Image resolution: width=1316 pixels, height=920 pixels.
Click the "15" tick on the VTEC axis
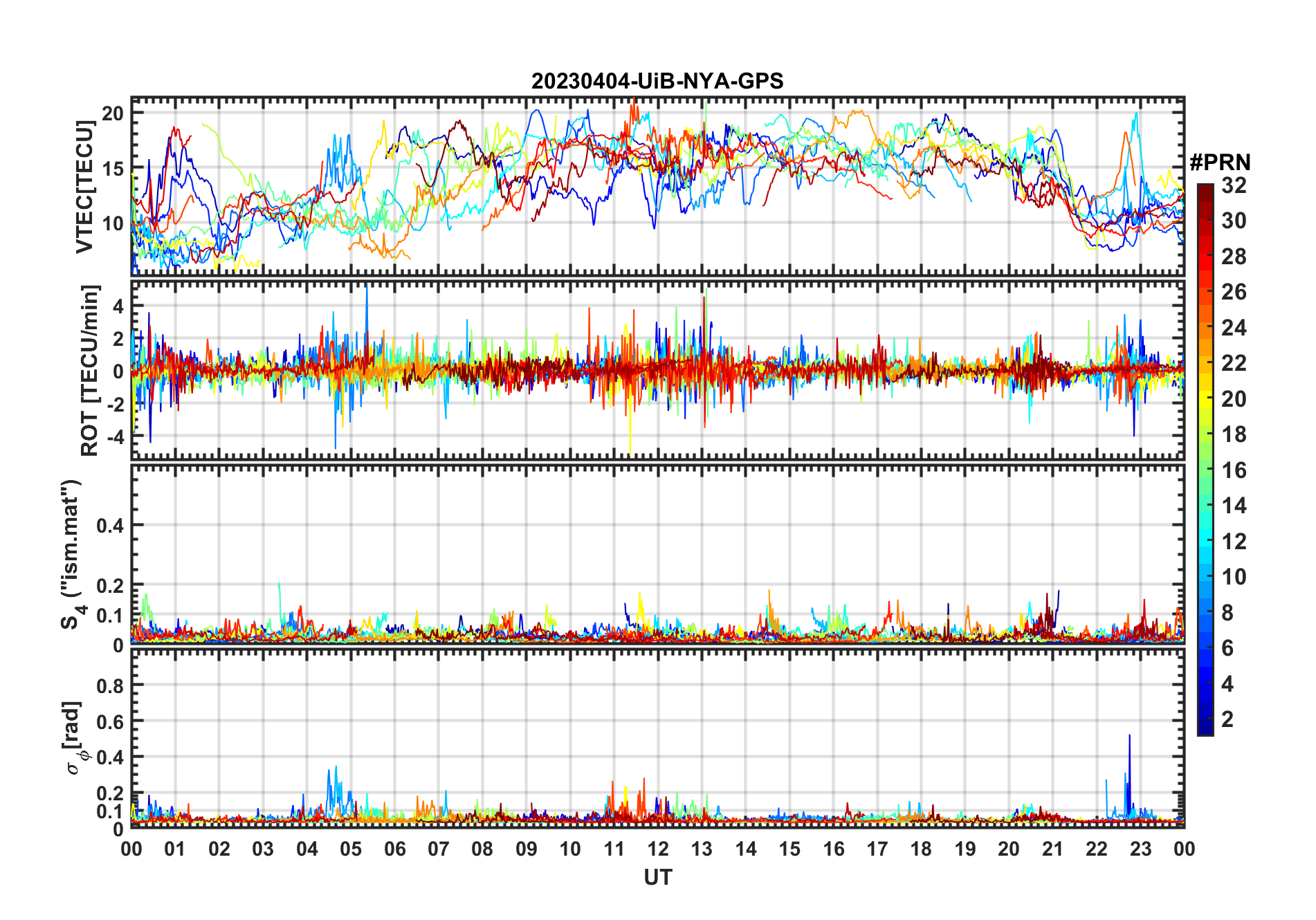(x=113, y=168)
